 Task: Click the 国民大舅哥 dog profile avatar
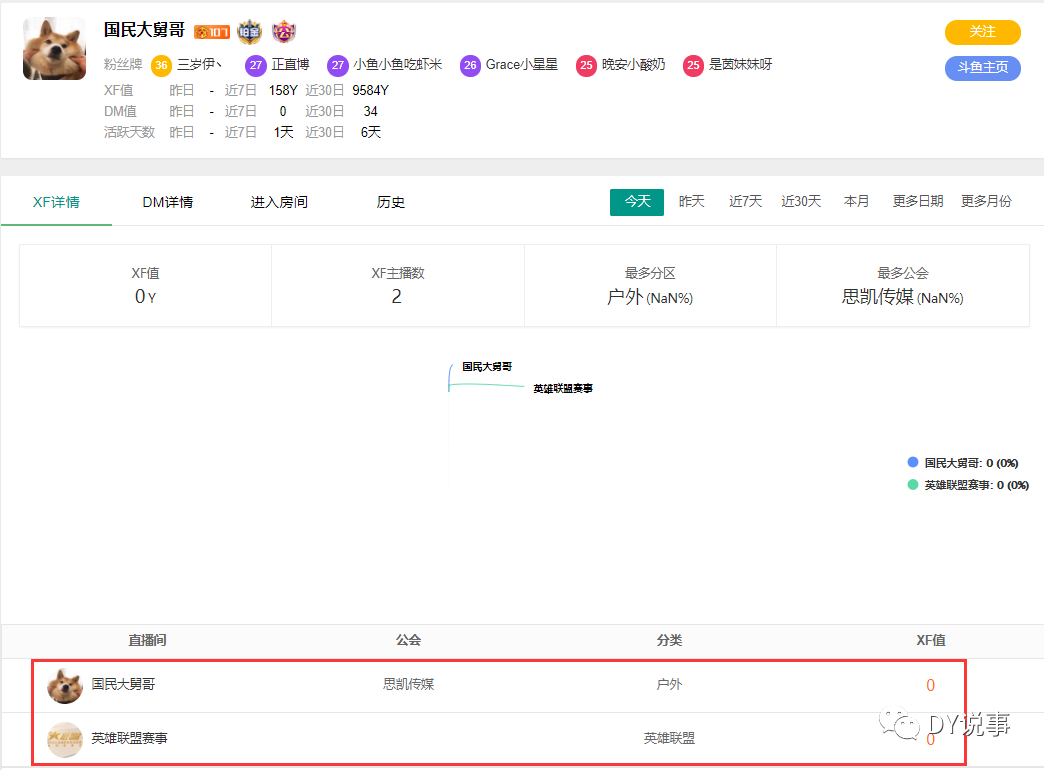coord(55,49)
